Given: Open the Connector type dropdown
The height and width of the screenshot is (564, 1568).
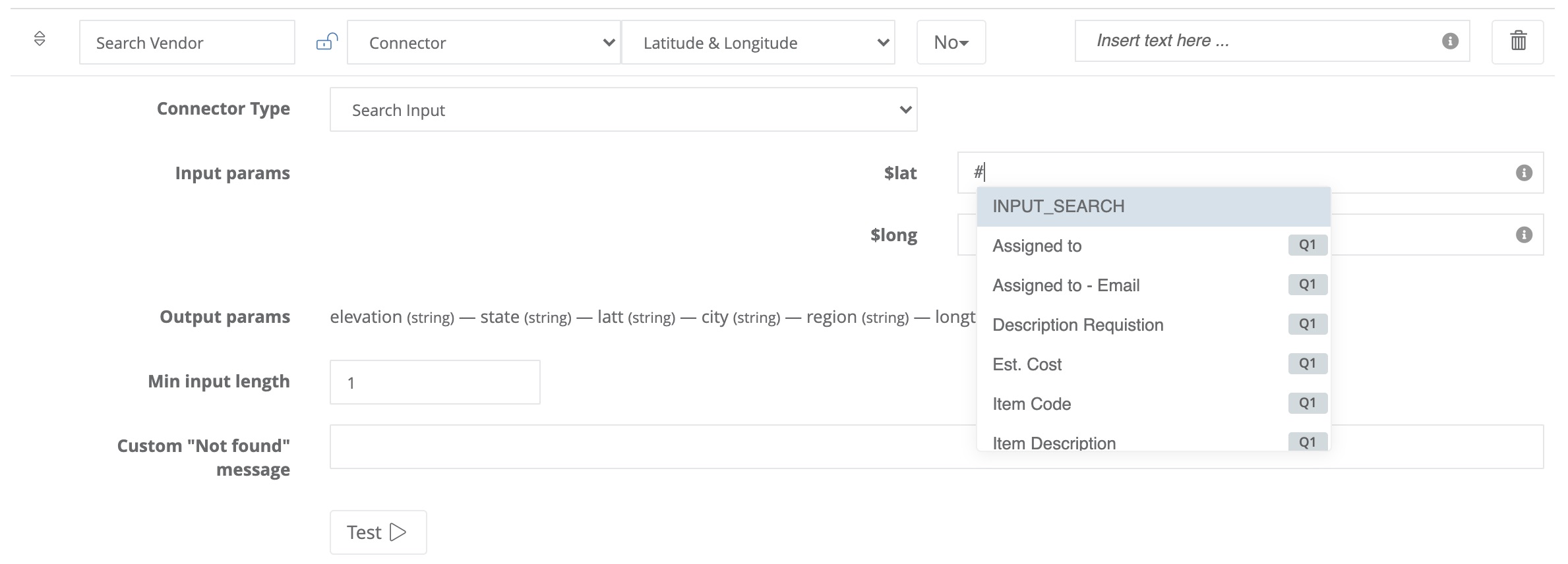Looking at the screenshot, I should tap(483, 43).
